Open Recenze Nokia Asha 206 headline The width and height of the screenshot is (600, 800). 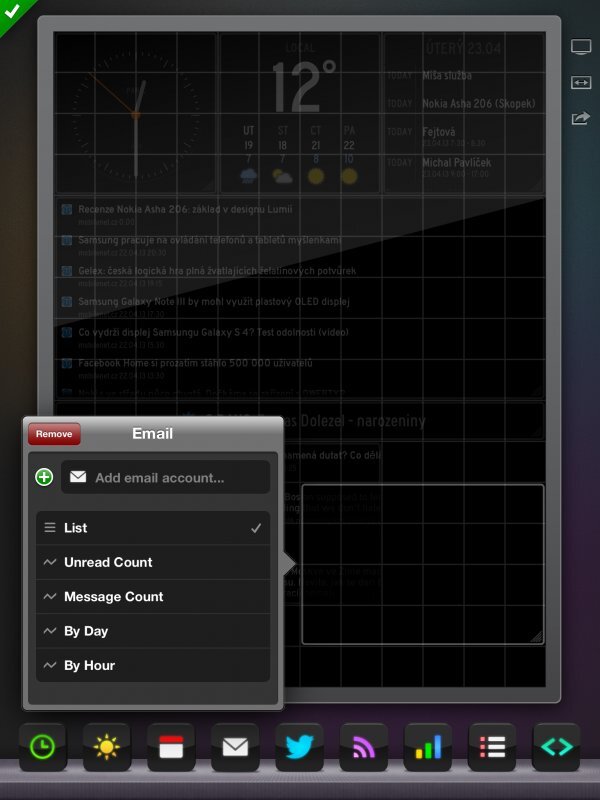[x=185, y=209]
